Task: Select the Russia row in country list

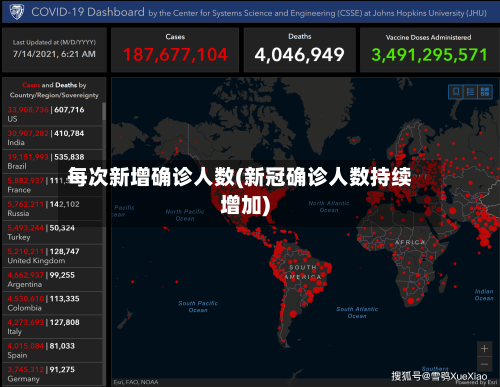Action: tap(52, 209)
